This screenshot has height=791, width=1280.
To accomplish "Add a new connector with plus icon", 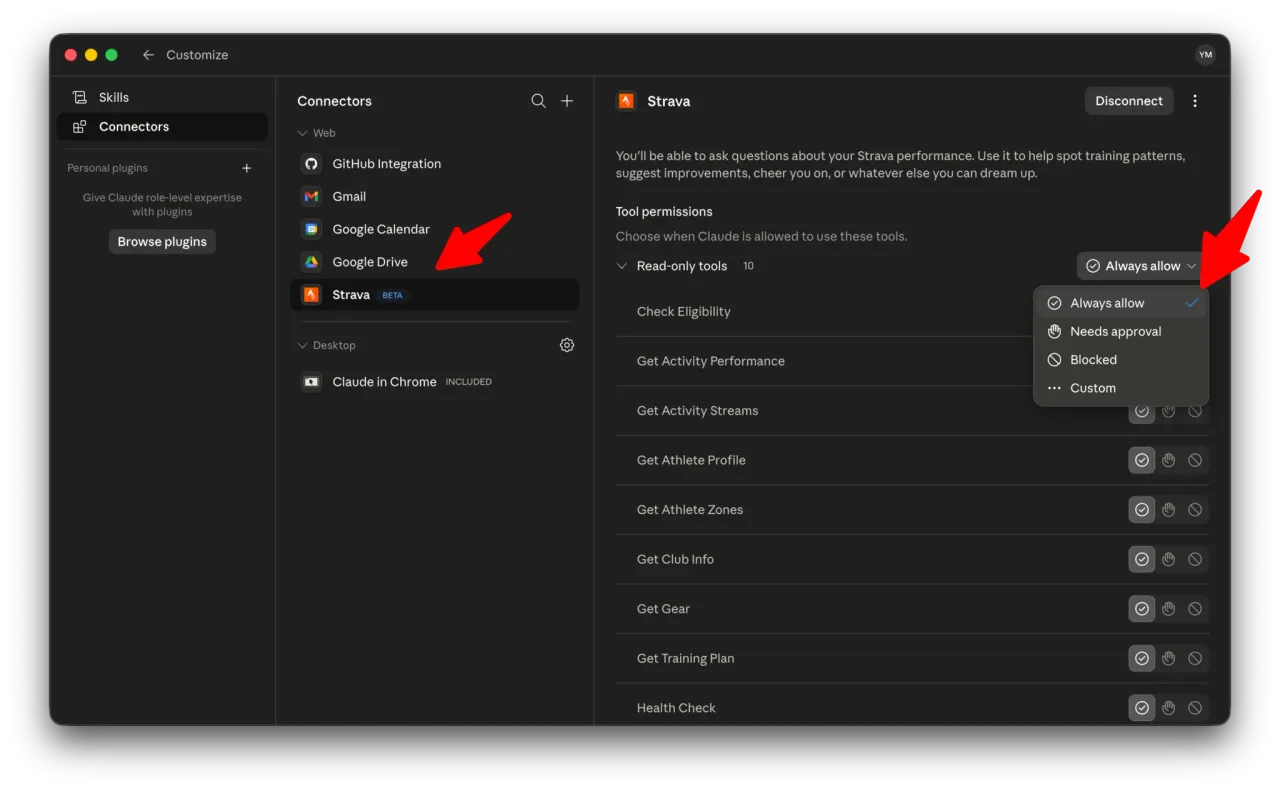I will click(567, 101).
